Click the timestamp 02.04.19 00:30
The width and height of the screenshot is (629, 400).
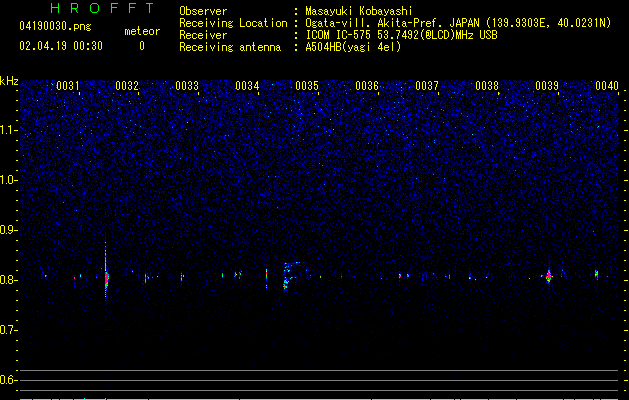61,46
